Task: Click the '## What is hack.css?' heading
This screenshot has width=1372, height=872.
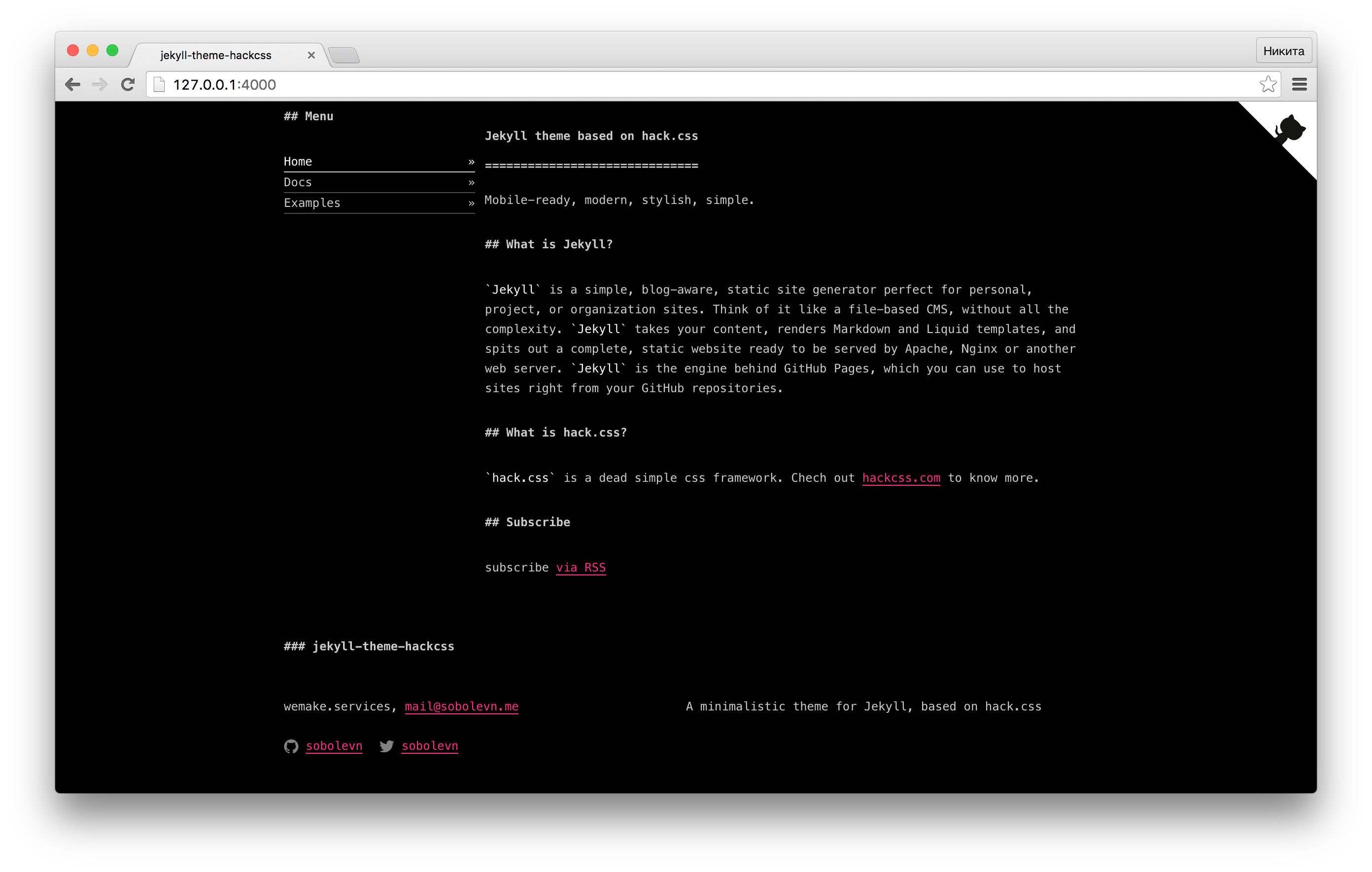Action: click(555, 433)
